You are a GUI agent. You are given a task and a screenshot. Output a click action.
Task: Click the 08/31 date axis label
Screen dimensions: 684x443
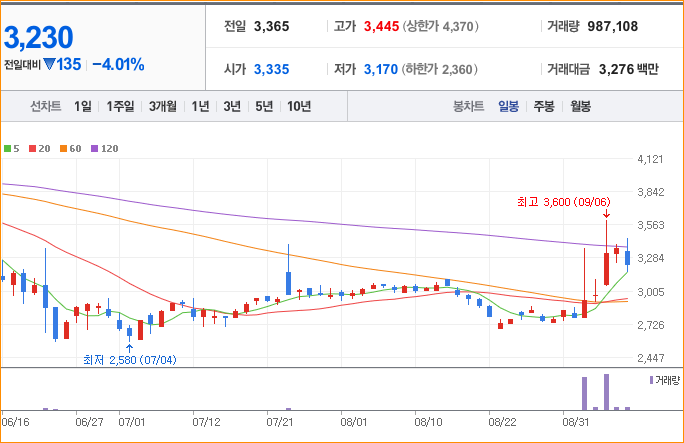576,422
